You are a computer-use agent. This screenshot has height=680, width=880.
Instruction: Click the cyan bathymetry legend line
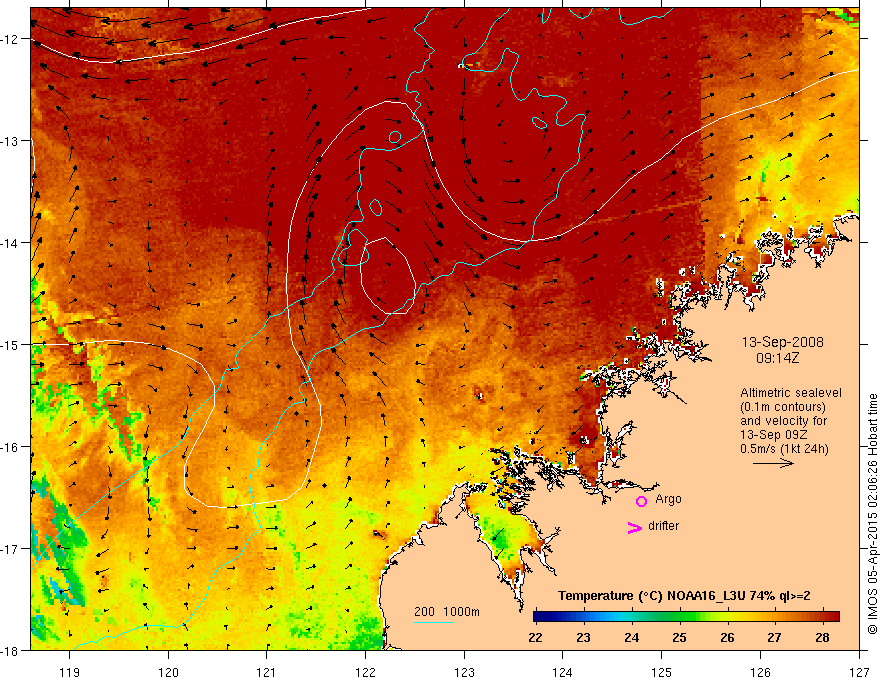point(434,622)
